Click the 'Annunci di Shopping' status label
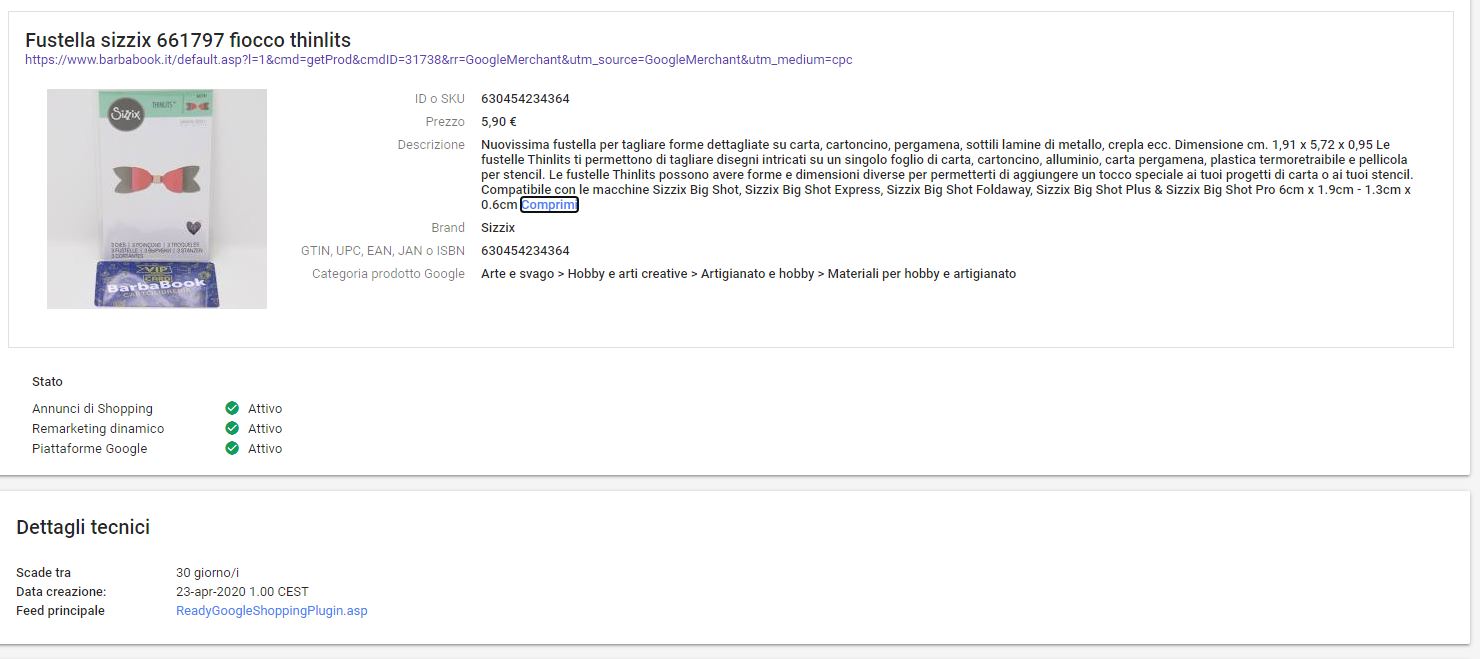This screenshot has width=1480, height=659. pyautogui.click(x=92, y=409)
